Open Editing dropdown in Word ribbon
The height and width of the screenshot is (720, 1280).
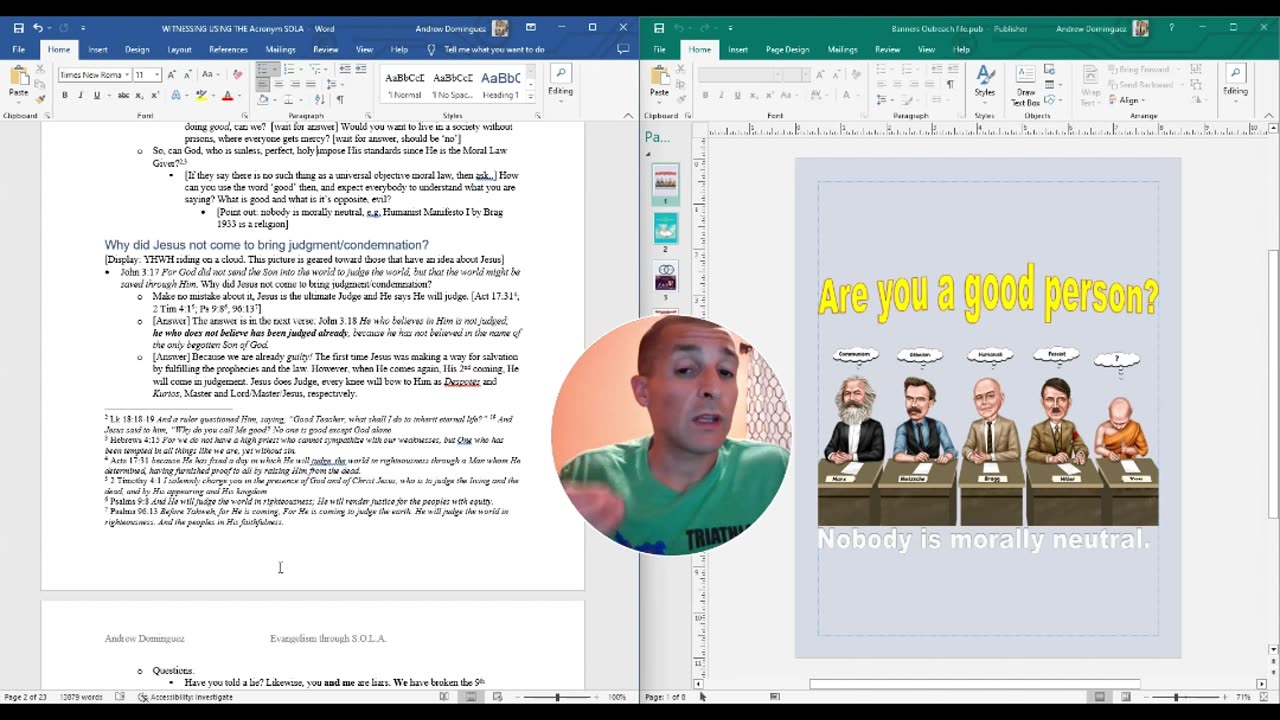(x=560, y=82)
